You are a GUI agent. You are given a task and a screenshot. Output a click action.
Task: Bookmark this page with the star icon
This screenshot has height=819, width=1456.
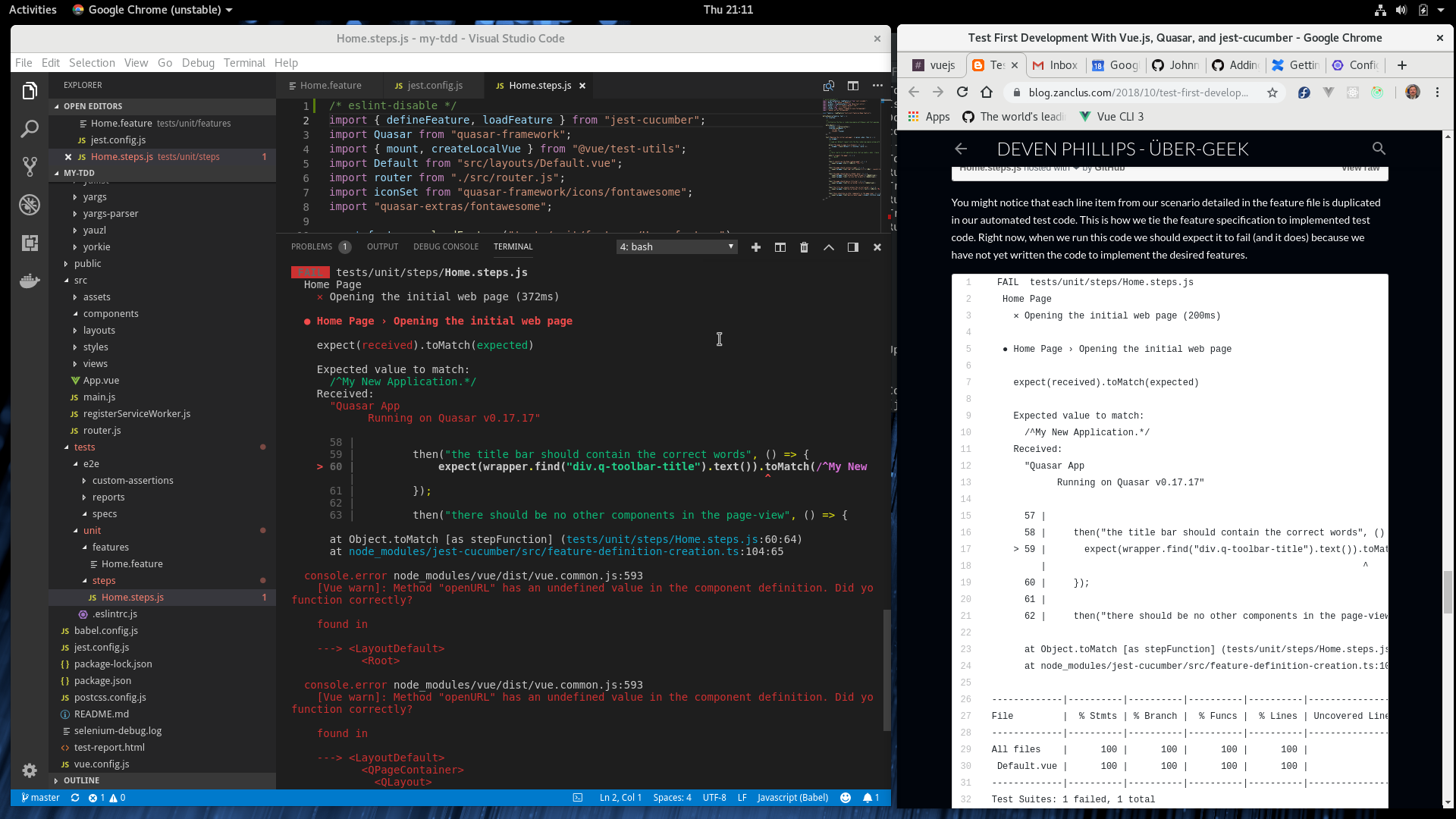tap(1272, 93)
